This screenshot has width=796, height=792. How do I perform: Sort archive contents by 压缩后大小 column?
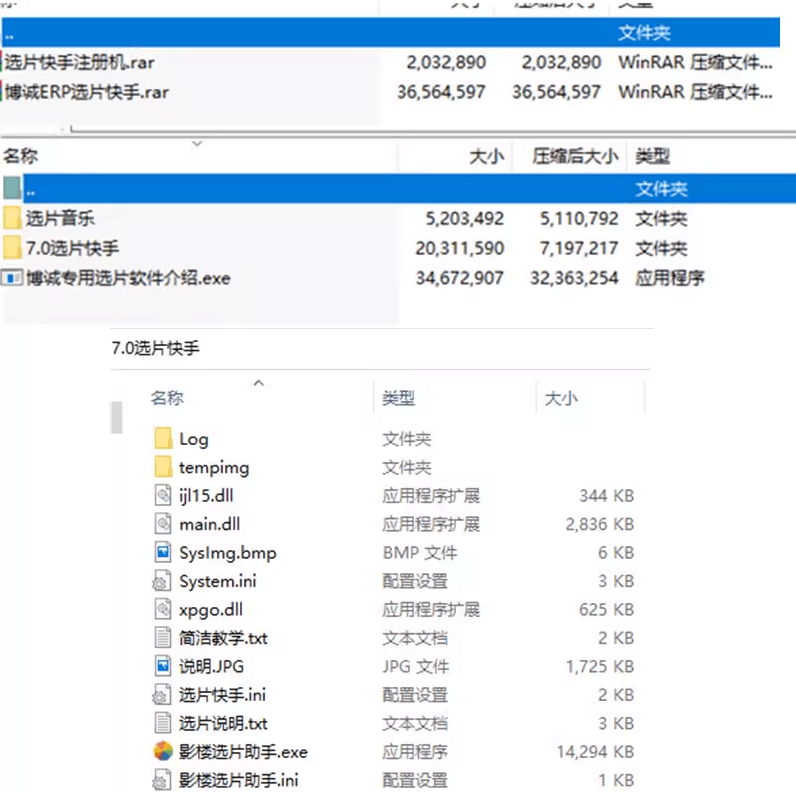pyautogui.click(x=574, y=157)
